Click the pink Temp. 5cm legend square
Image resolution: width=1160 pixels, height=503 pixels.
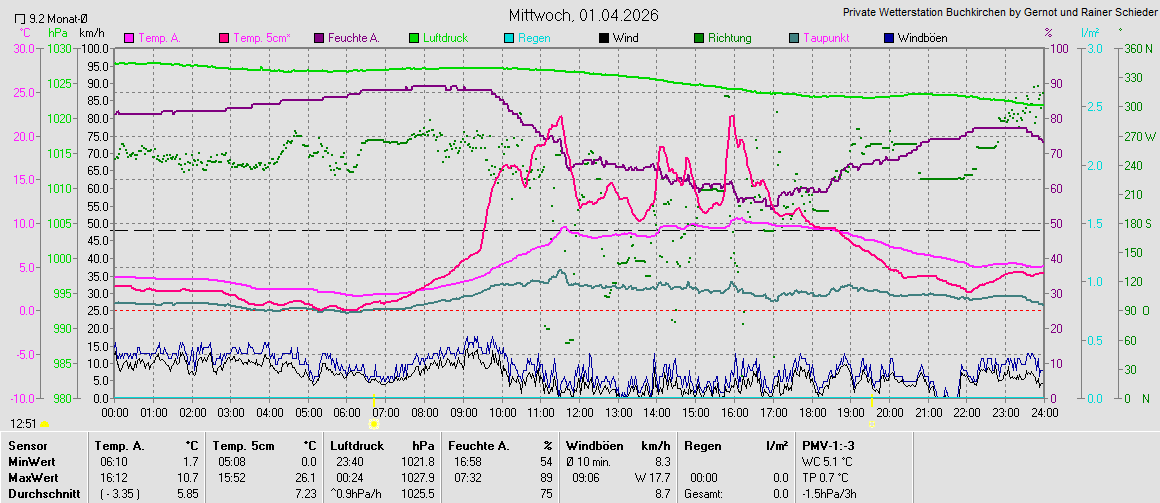224,38
